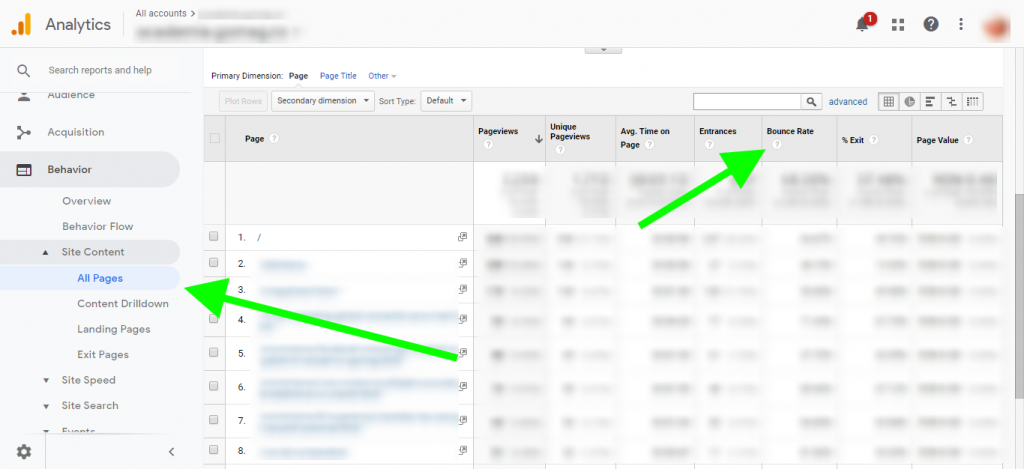Open row 2 page link-out icon
Image resolution: width=1024 pixels, height=469 pixels.
(462, 263)
